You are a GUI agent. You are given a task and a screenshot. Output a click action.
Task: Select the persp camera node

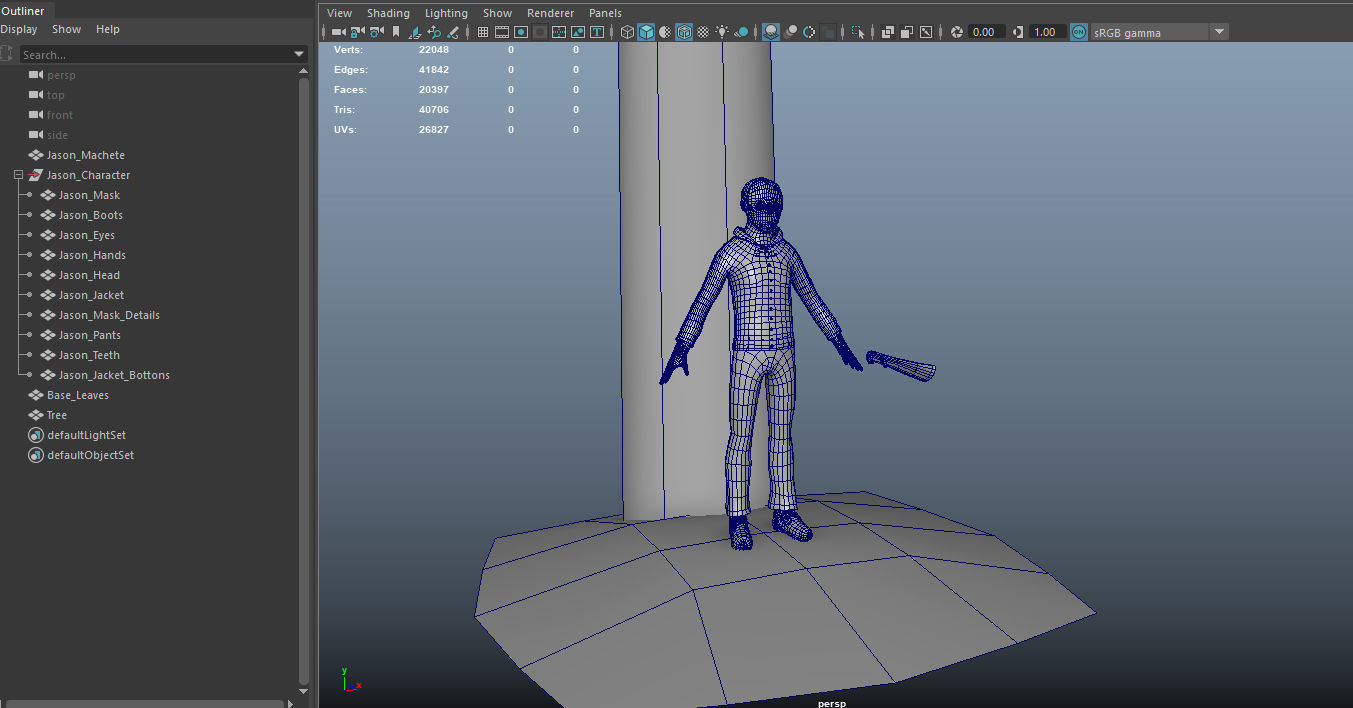[61, 75]
